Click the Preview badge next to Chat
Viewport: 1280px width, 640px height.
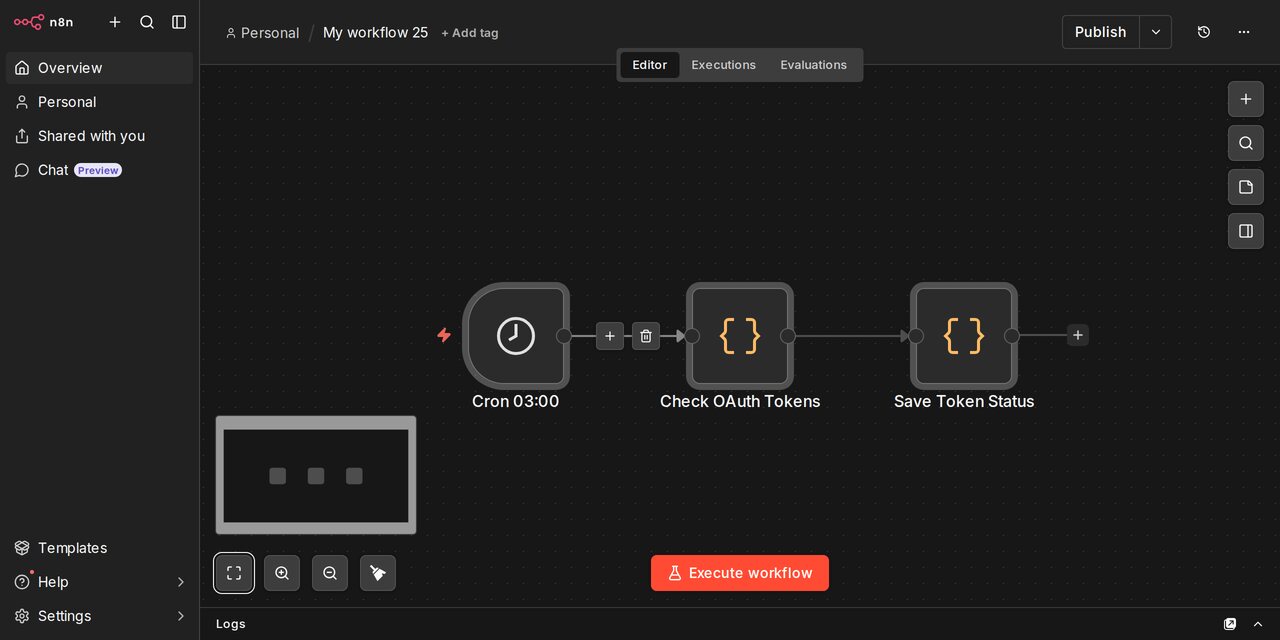[98, 170]
